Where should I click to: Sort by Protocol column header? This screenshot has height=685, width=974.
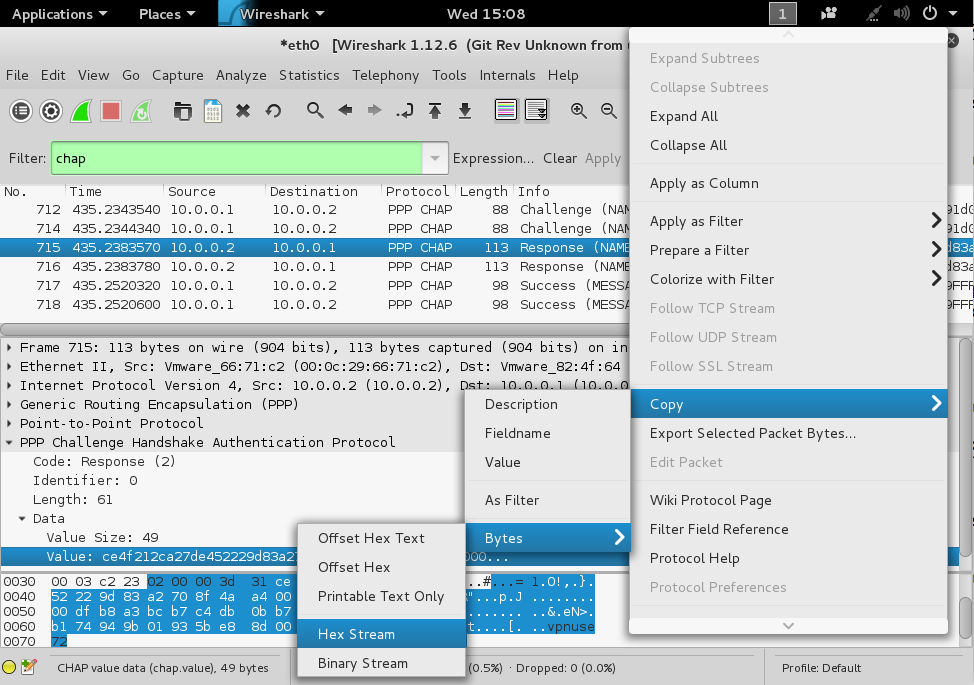tap(417, 191)
